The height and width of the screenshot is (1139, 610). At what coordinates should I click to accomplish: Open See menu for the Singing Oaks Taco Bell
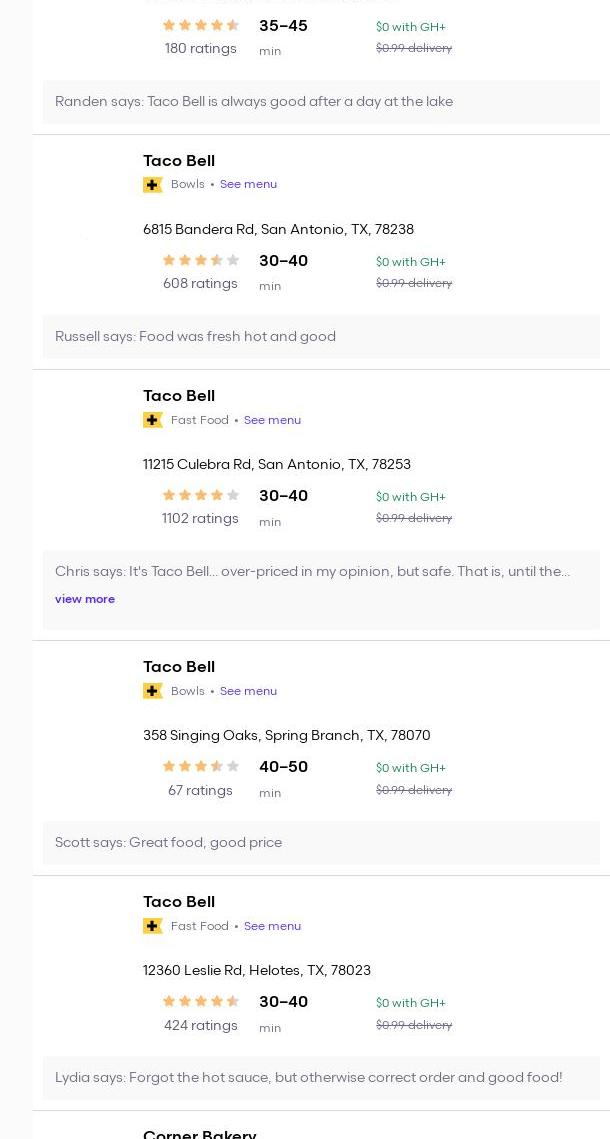coord(248,691)
